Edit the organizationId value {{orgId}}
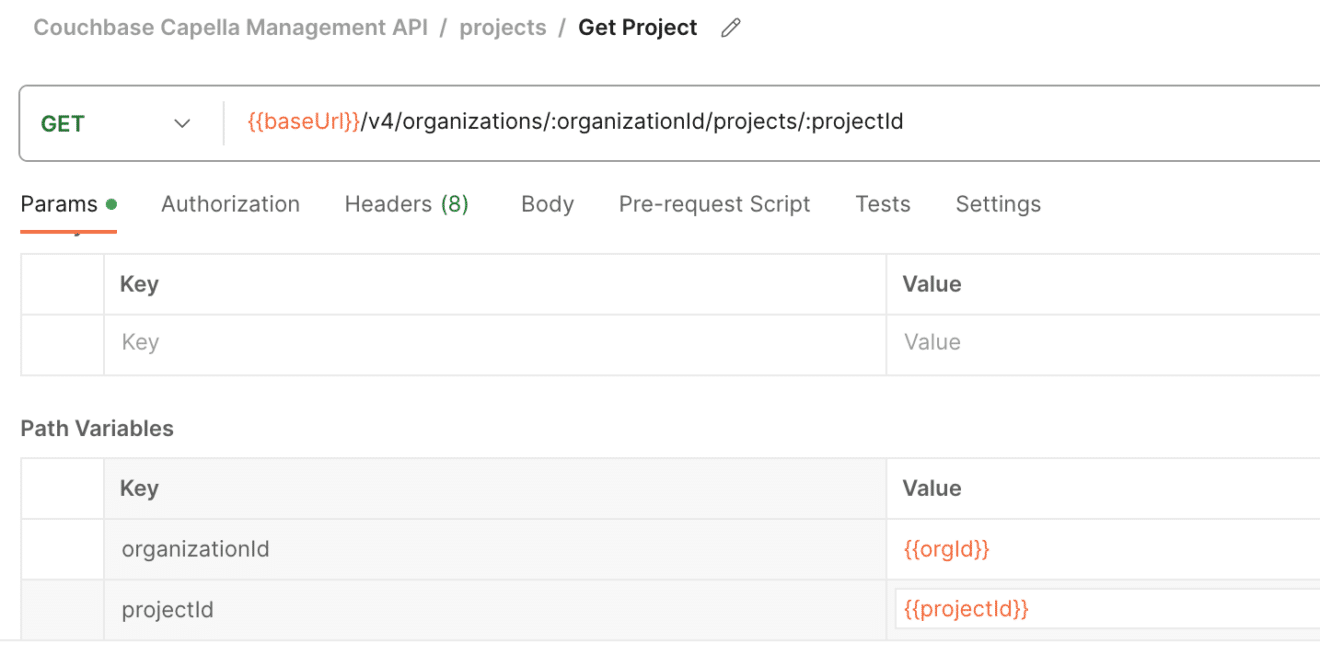This screenshot has height=655, width=1320. [946, 548]
